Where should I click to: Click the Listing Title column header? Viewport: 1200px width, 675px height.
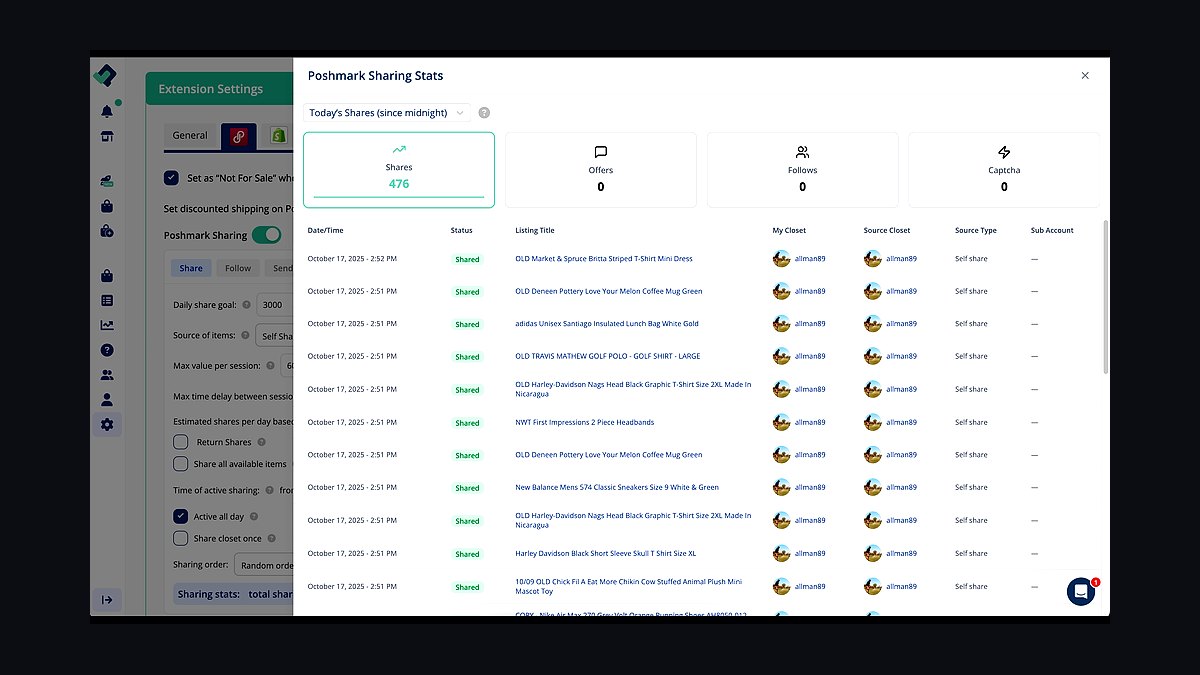click(x=535, y=230)
